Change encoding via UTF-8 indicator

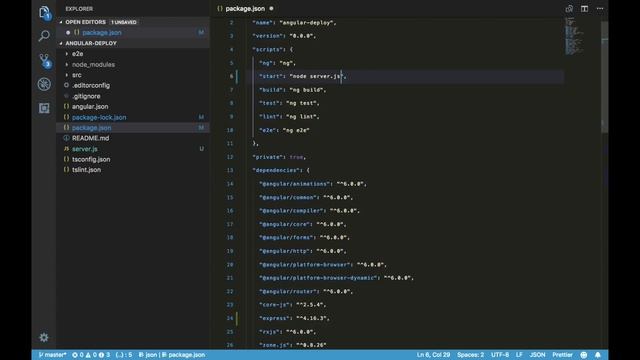tap(500, 355)
